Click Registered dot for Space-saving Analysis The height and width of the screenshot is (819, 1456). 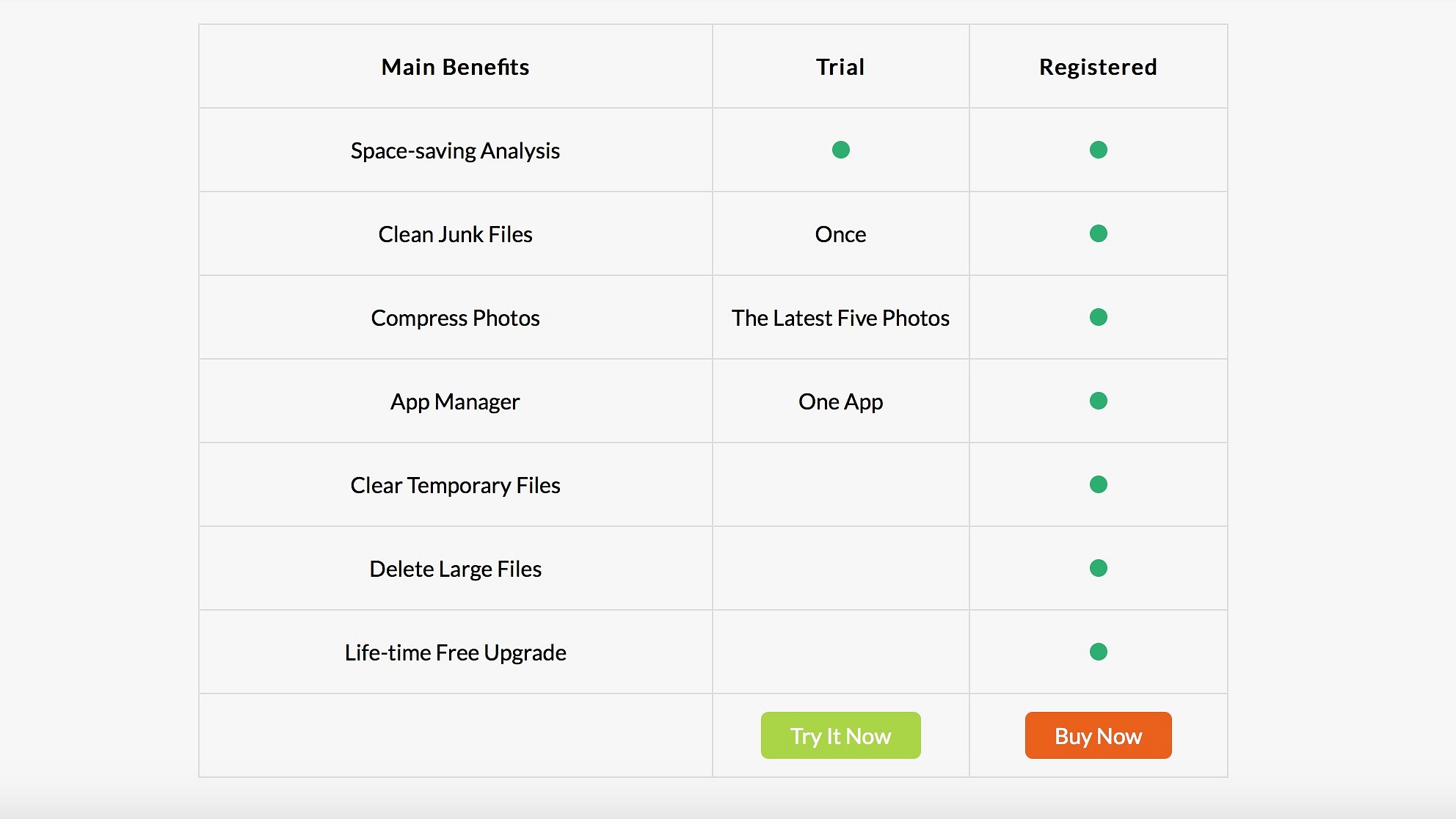pyautogui.click(x=1098, y=150)
